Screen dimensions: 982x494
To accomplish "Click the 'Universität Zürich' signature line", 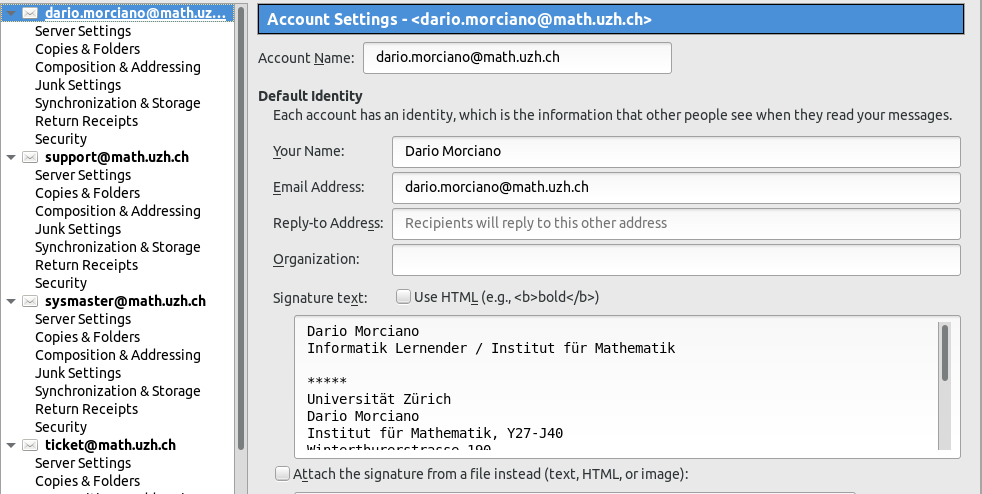I will tap(379, 399).
